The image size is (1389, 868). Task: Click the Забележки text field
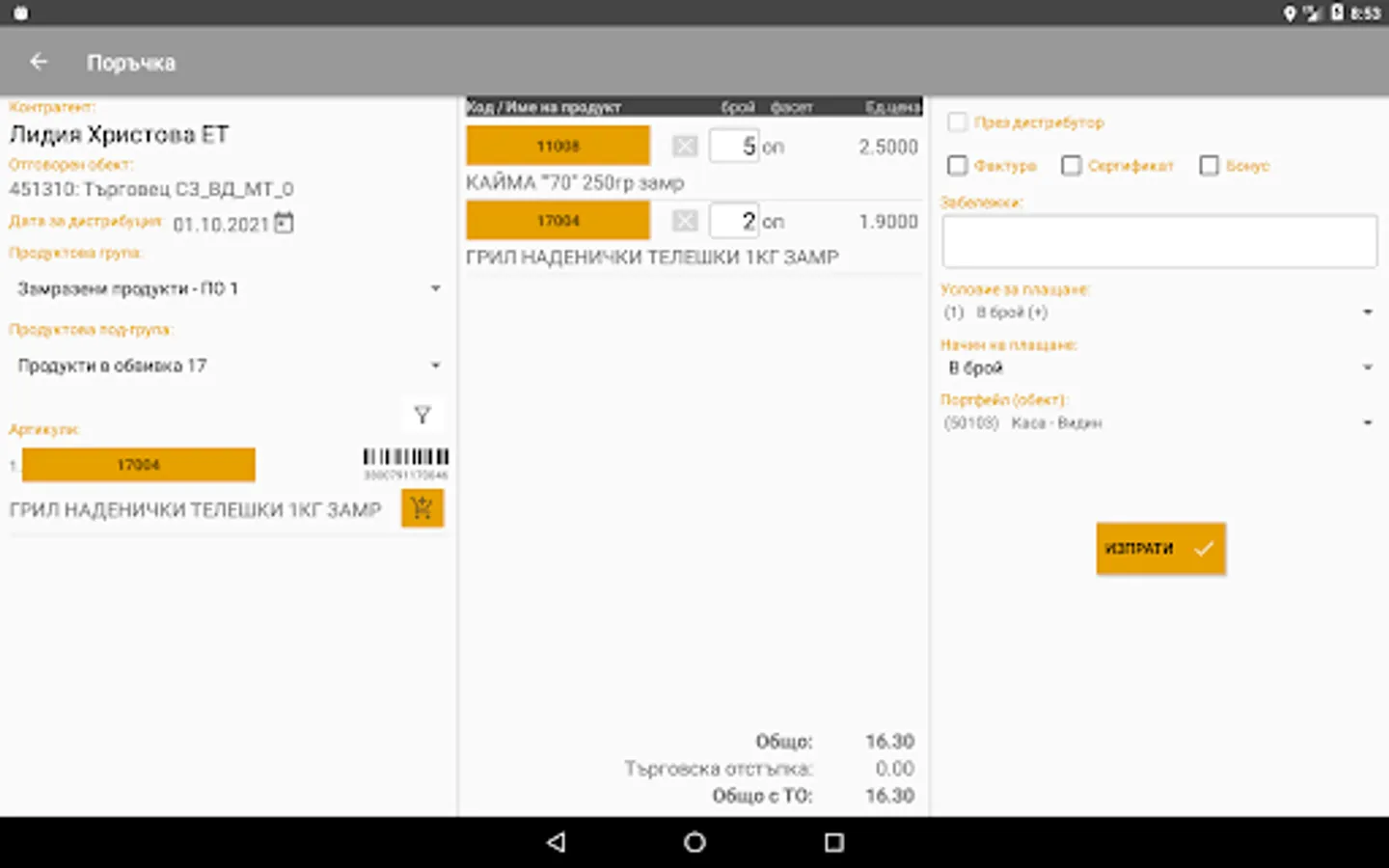pyautogui.click(x=1158, y=241)
